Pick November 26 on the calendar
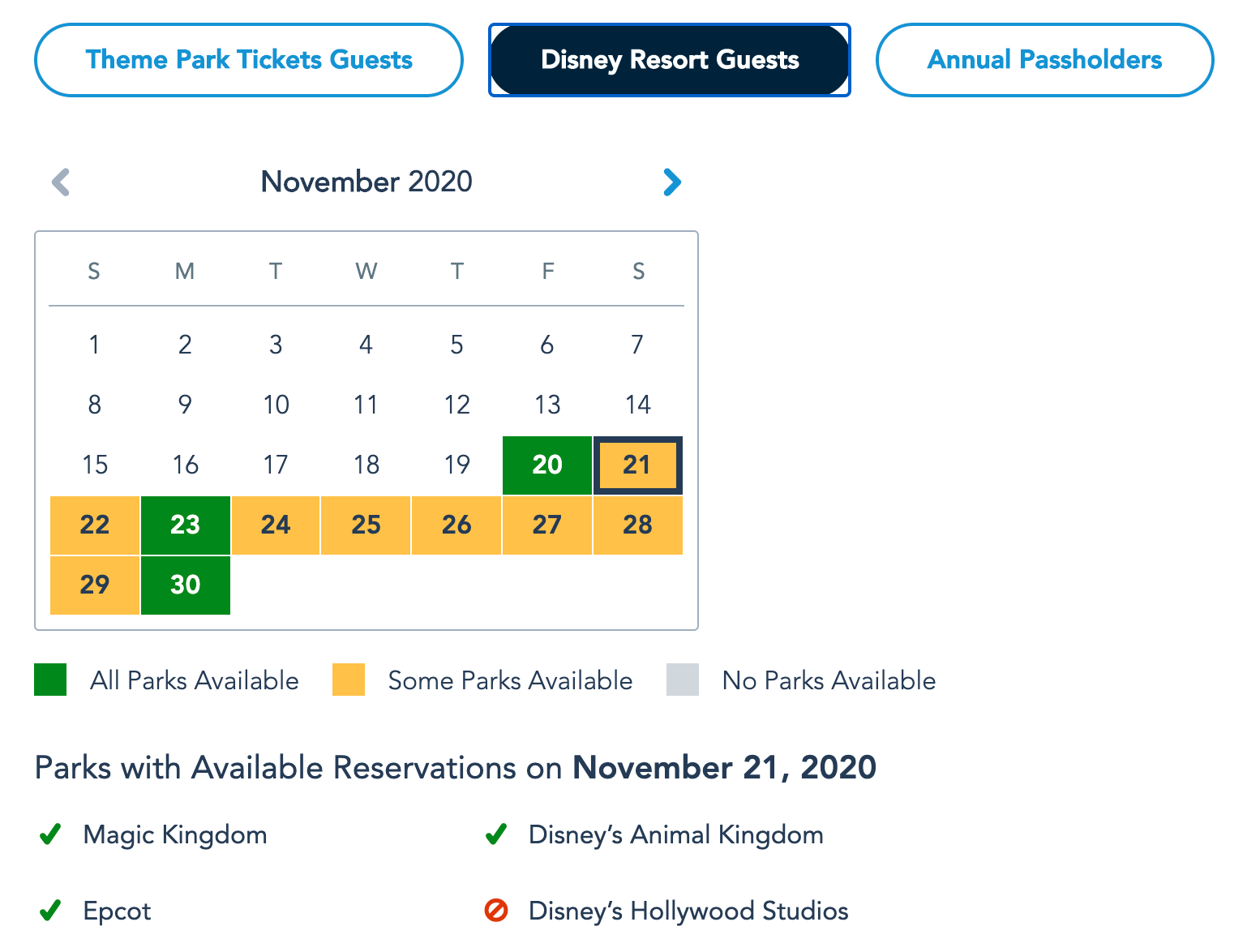The width and height of the screenshot is (1260, 952). coord(456,525)
